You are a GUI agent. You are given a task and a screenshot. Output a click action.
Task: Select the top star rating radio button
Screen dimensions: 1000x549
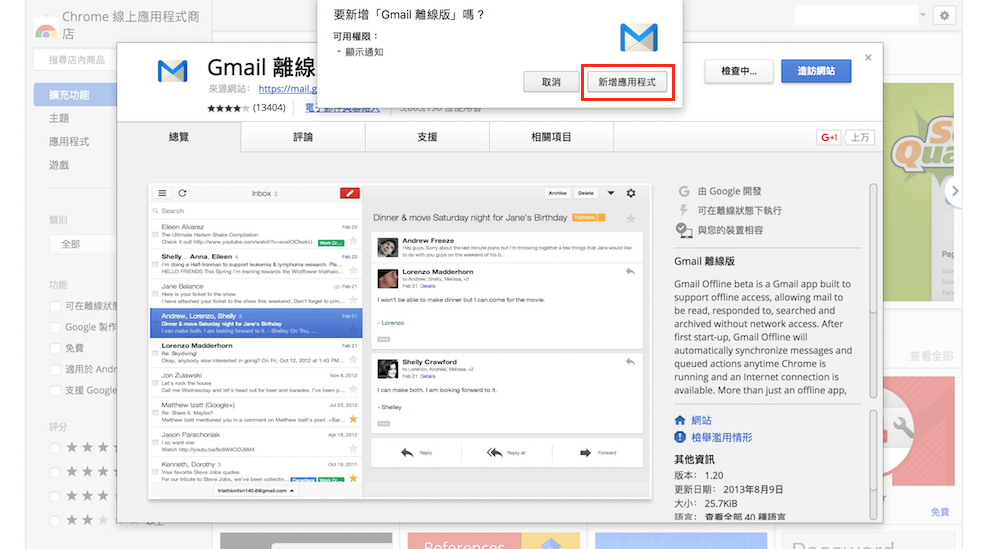[x=56, y=449]
